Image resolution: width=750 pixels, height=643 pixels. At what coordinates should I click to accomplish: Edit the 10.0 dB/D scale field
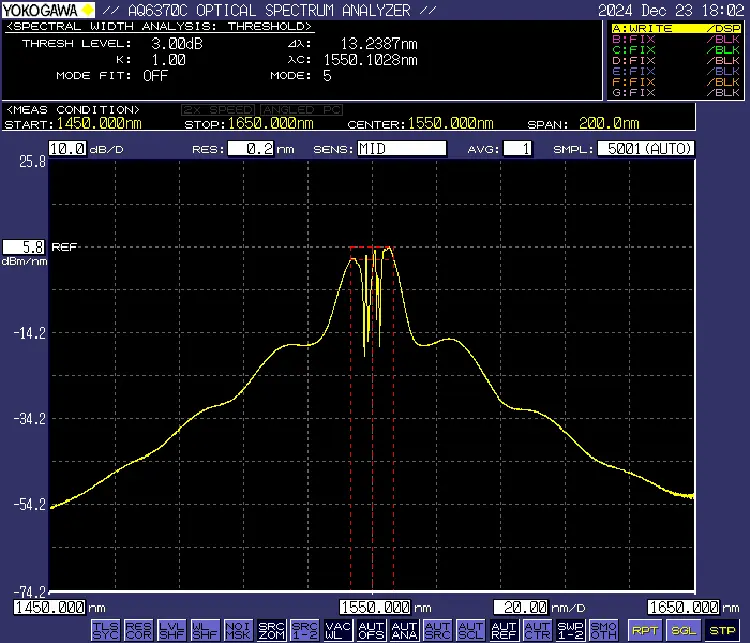[x=67, y=148]
